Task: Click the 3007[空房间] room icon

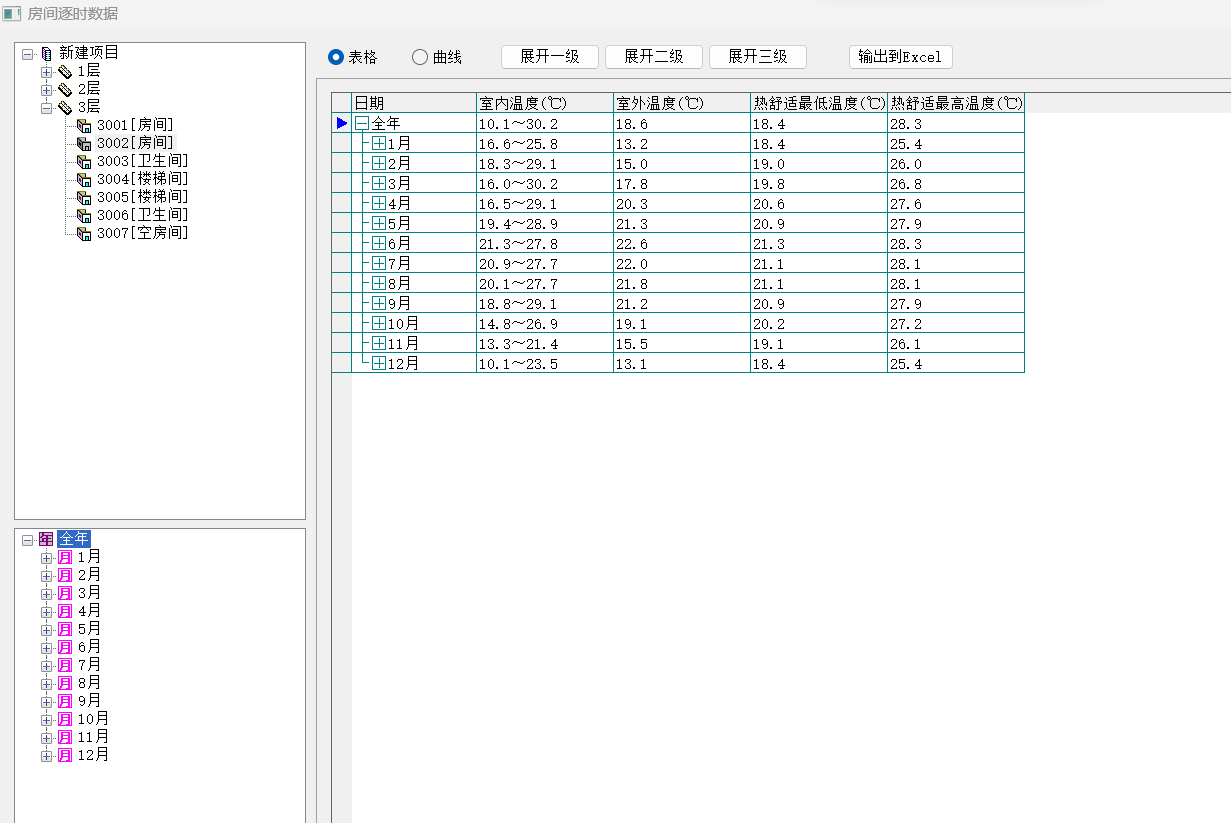Action: (x=84, y=233)
